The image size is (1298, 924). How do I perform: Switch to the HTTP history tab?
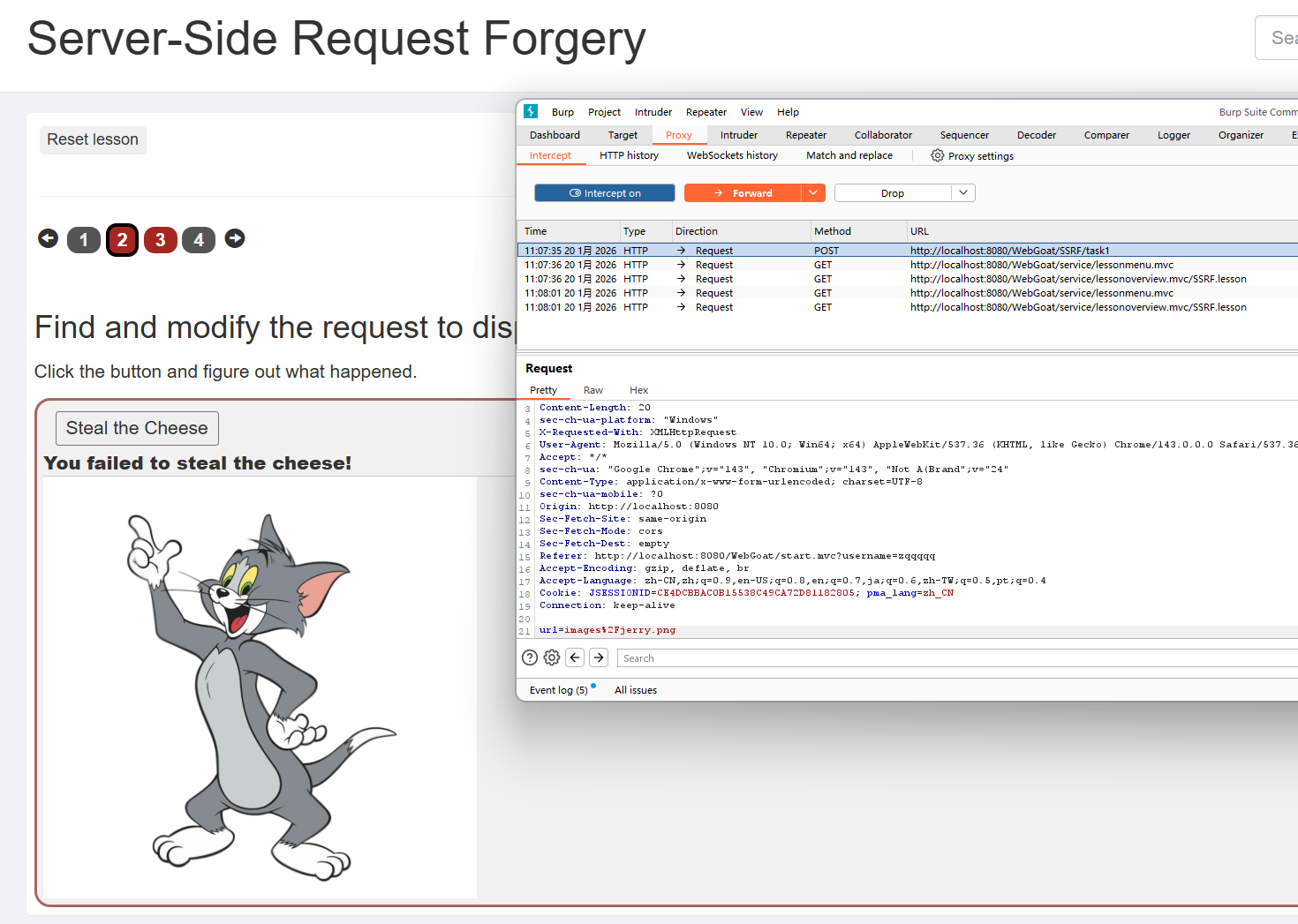pyautogui.click(x=629, y=155)
